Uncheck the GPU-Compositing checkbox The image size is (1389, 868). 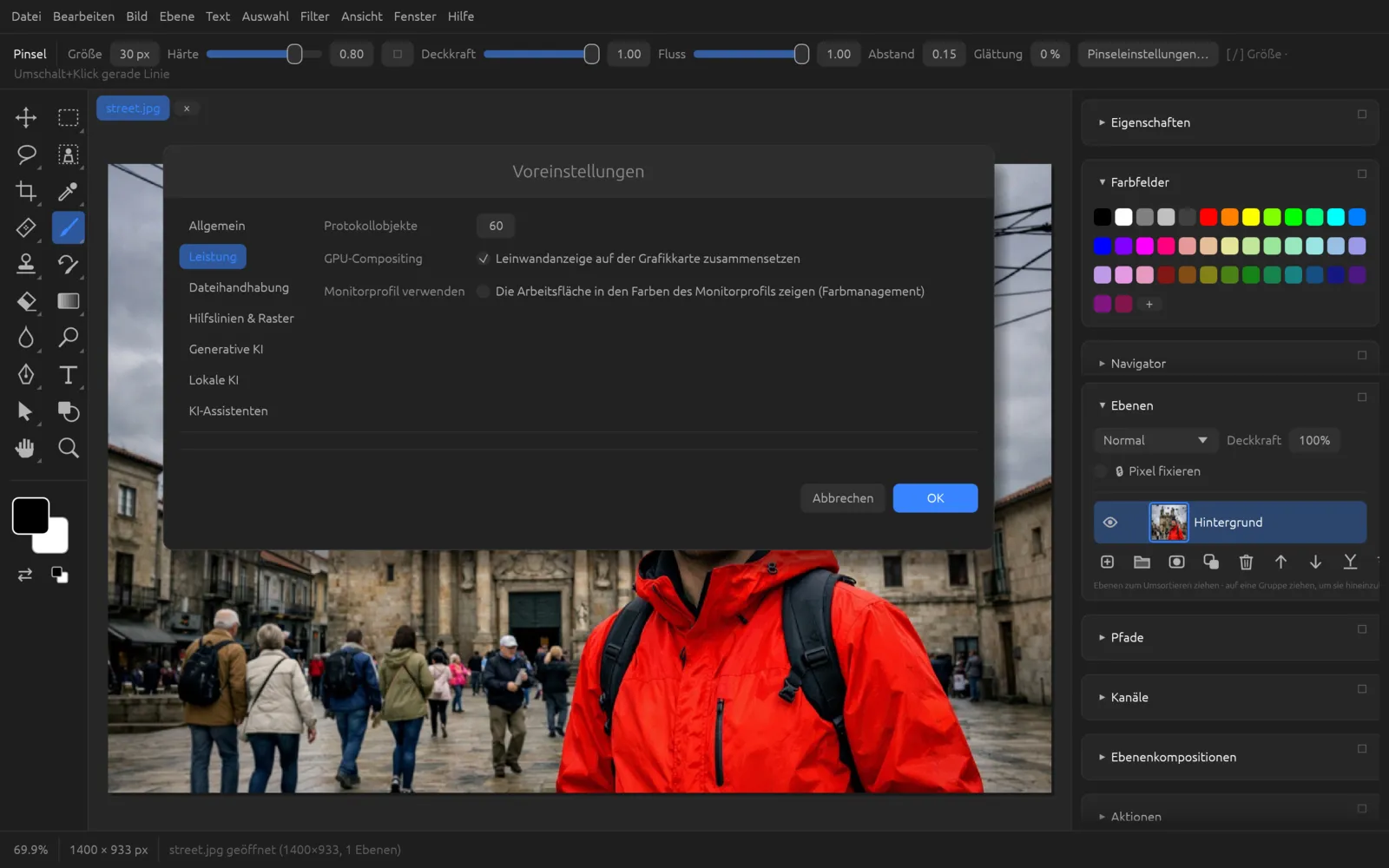pyautogui.click(x=484, y=259)
